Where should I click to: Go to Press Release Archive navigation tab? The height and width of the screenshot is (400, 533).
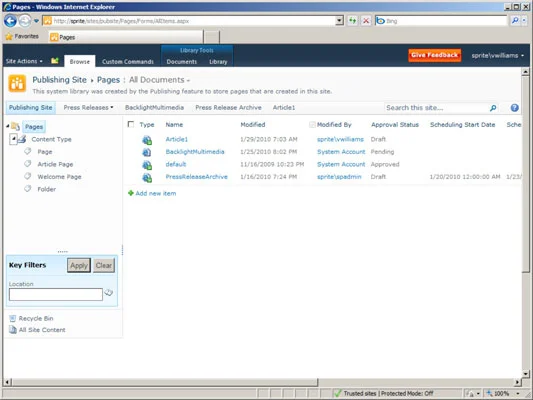[x=228, y=107]
